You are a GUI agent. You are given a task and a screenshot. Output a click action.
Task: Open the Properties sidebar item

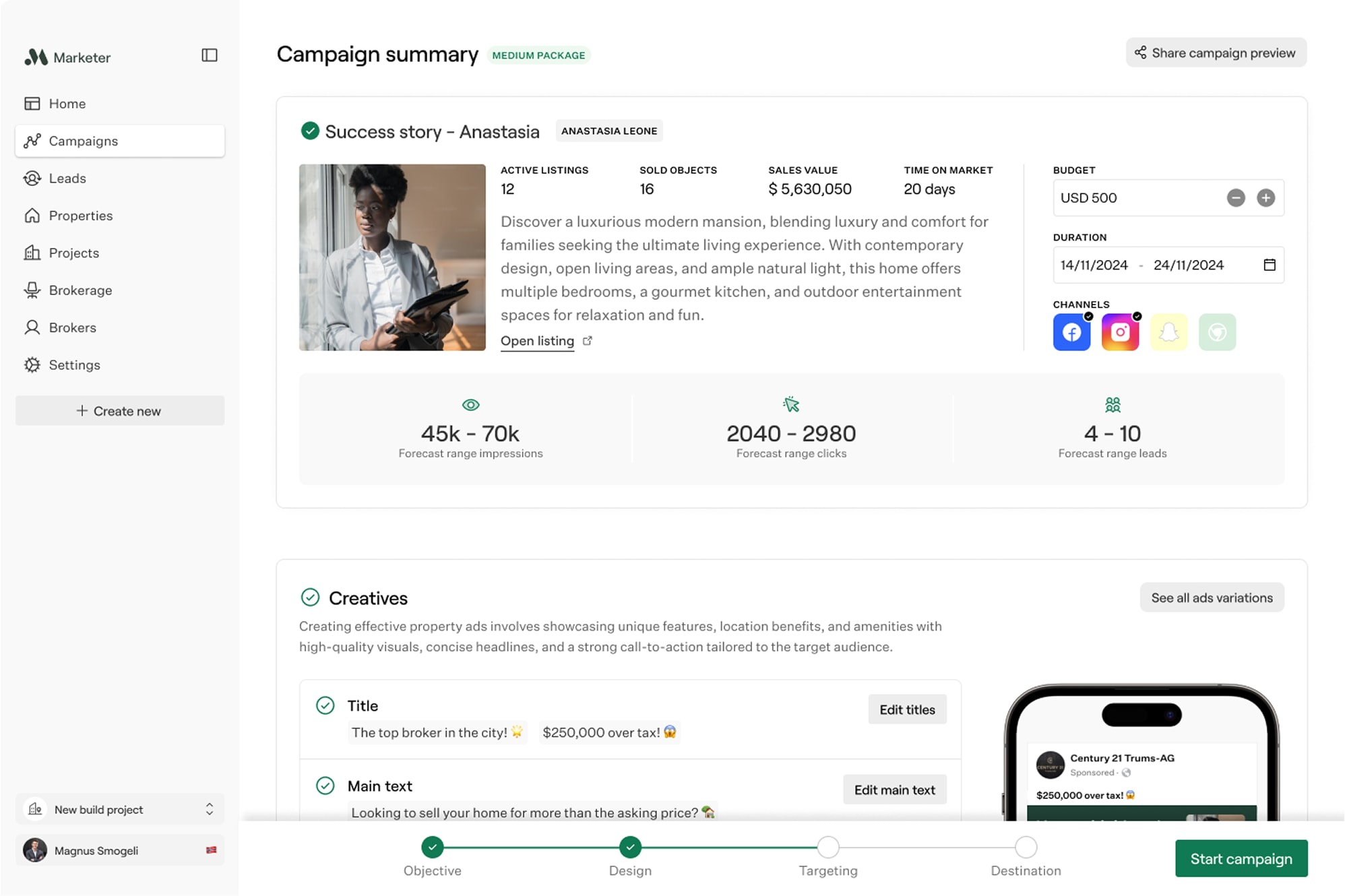coord(80,216)
